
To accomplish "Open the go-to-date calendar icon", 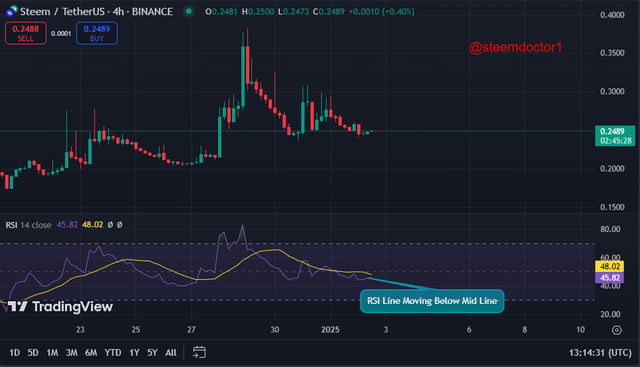I will [199, 352].
